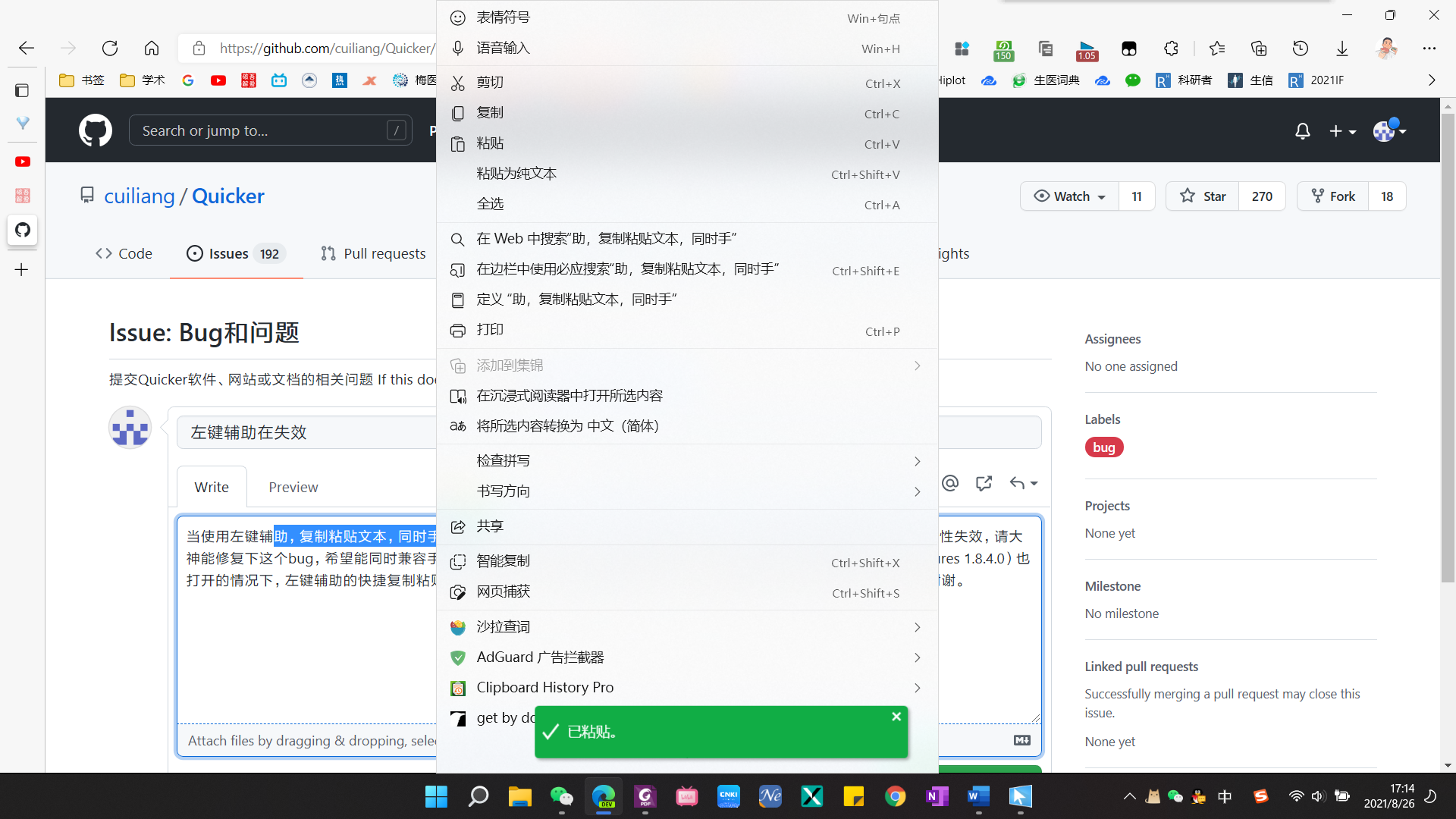Choose 复制 in the context menu
This screenshot has height=819, width=1456.
[687, 113]
